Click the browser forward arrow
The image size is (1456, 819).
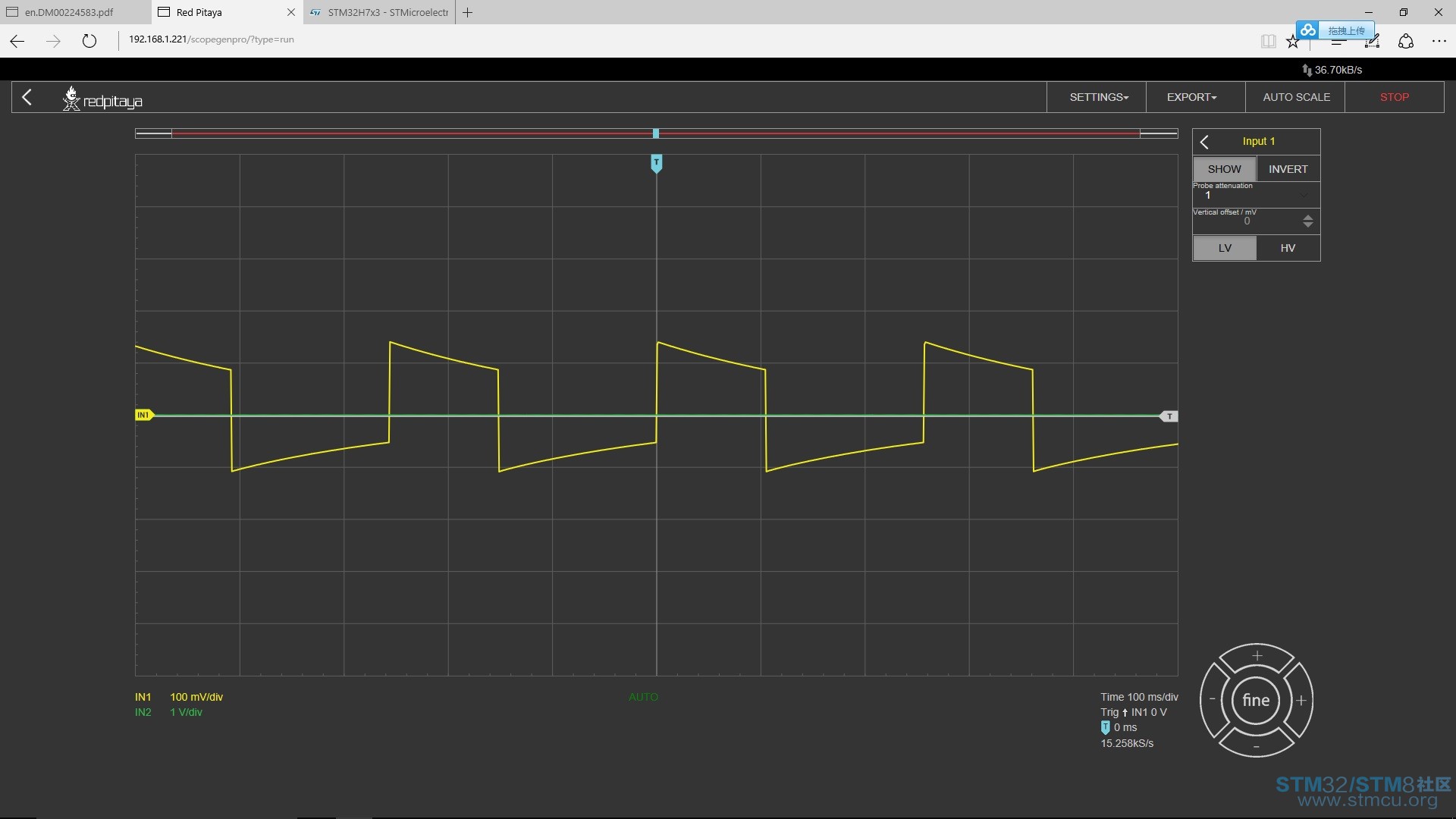53,41
